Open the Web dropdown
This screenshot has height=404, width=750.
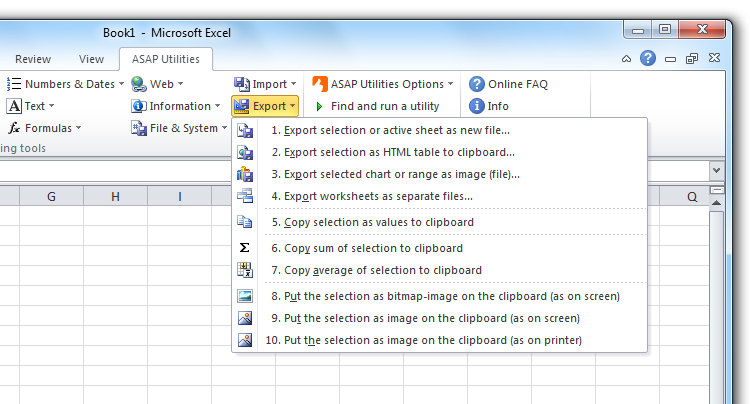click(x=180, y=84)
